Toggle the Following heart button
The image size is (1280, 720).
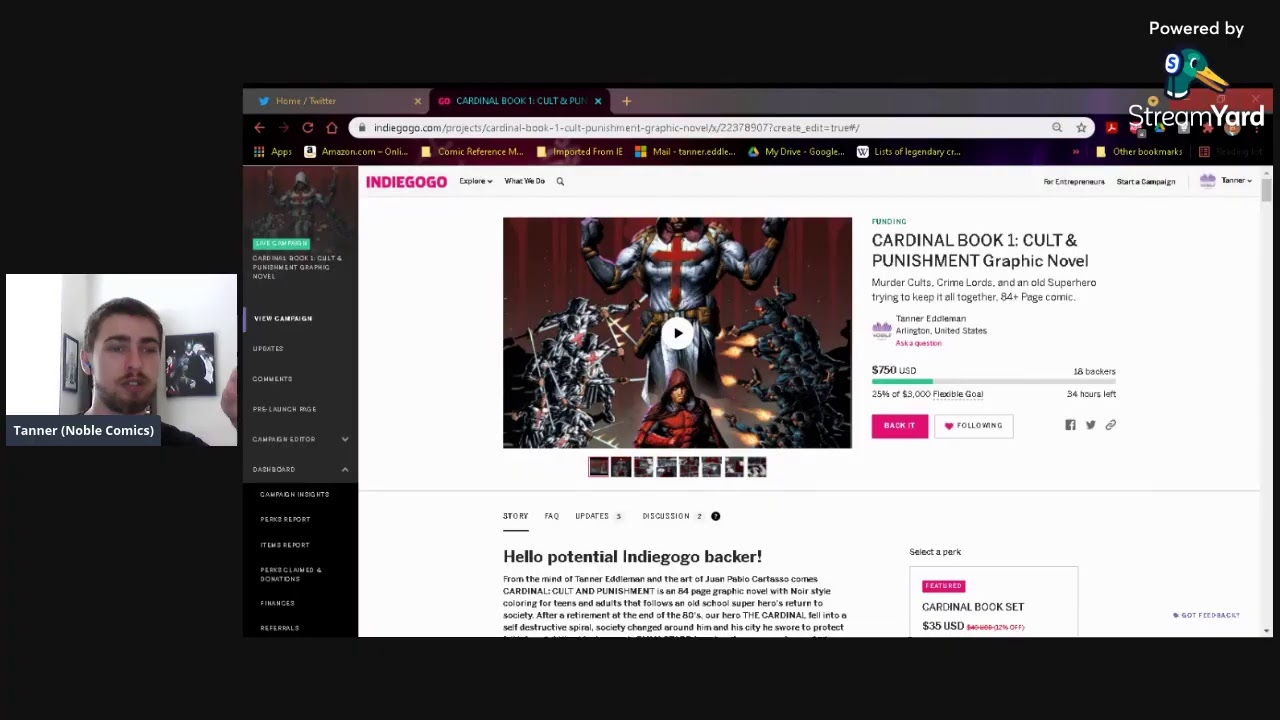point(973,425)
